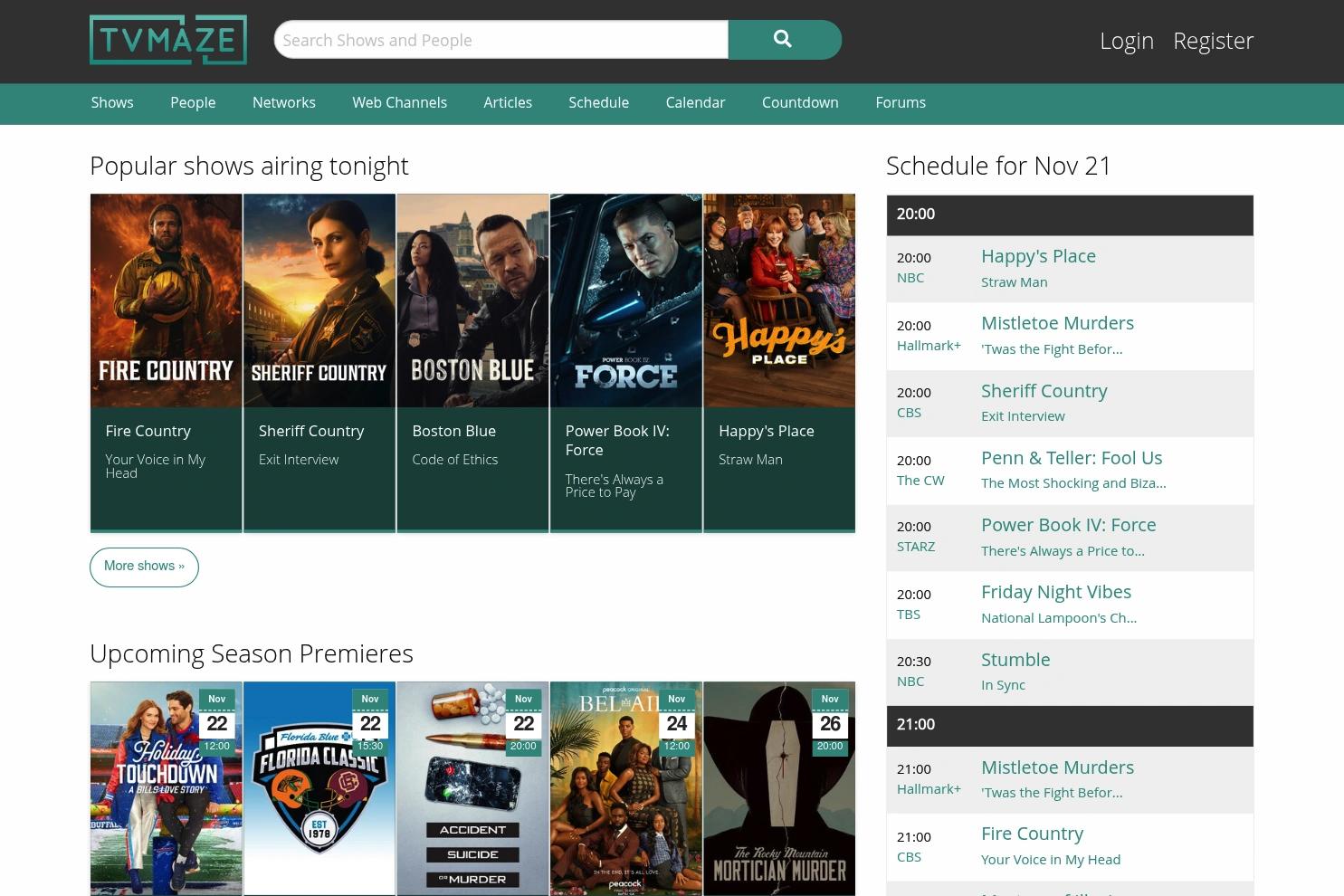Open the In Sync episode link

click(1003, 685)
